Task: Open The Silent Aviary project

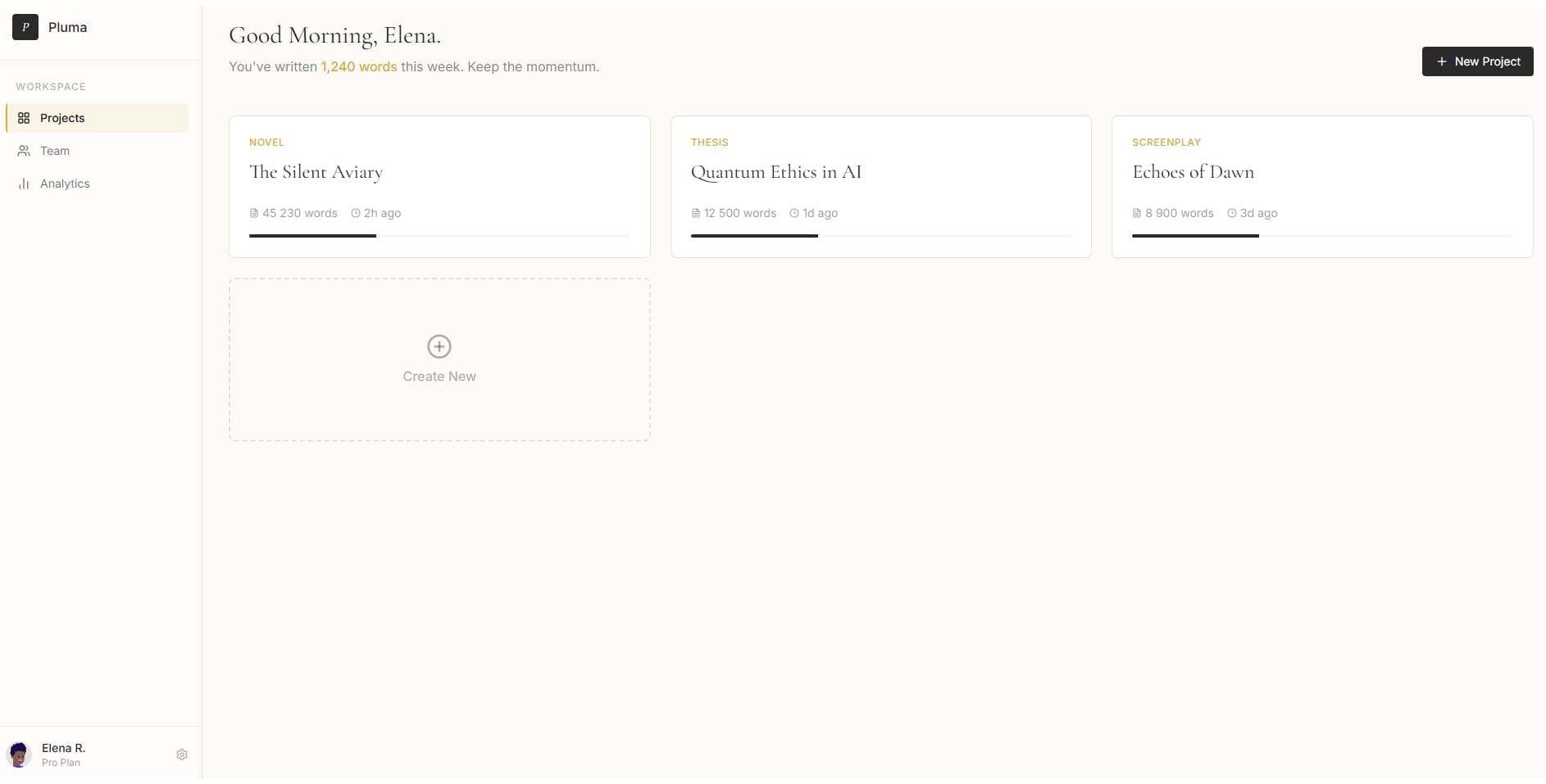Action: (x=316, y=172)
